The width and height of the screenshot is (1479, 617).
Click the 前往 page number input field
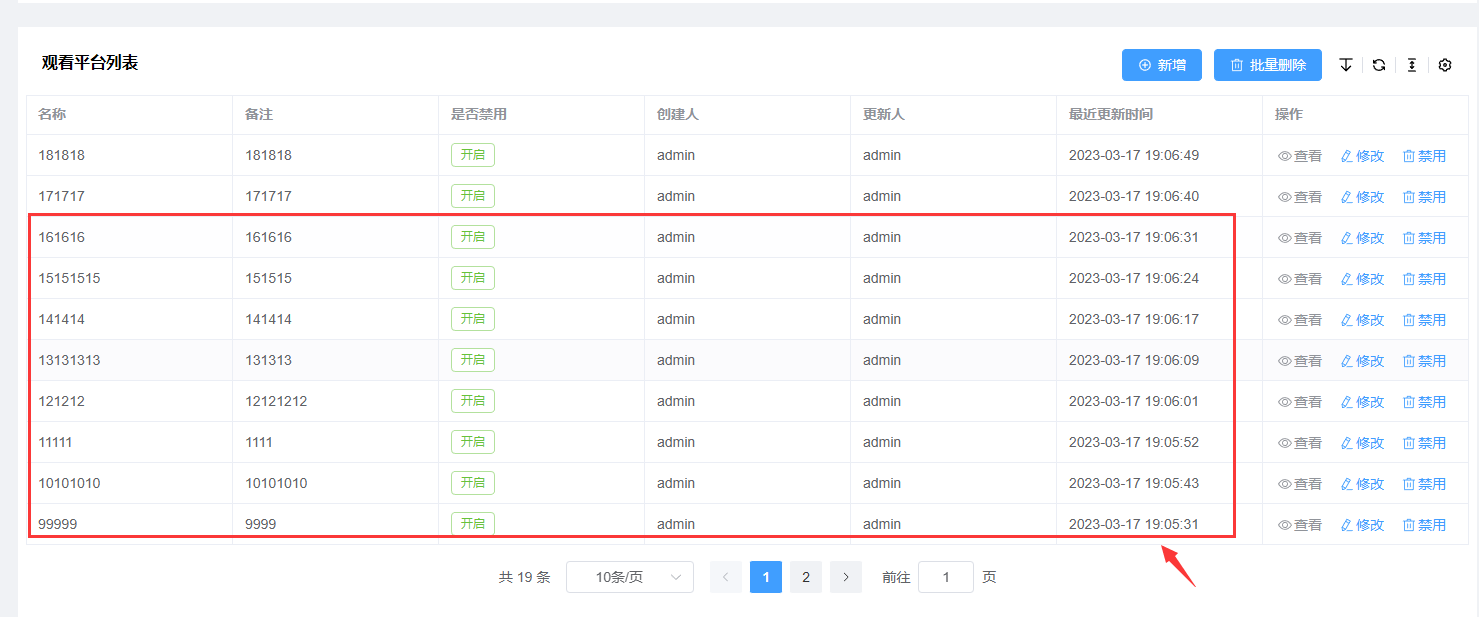pos(945,577)
